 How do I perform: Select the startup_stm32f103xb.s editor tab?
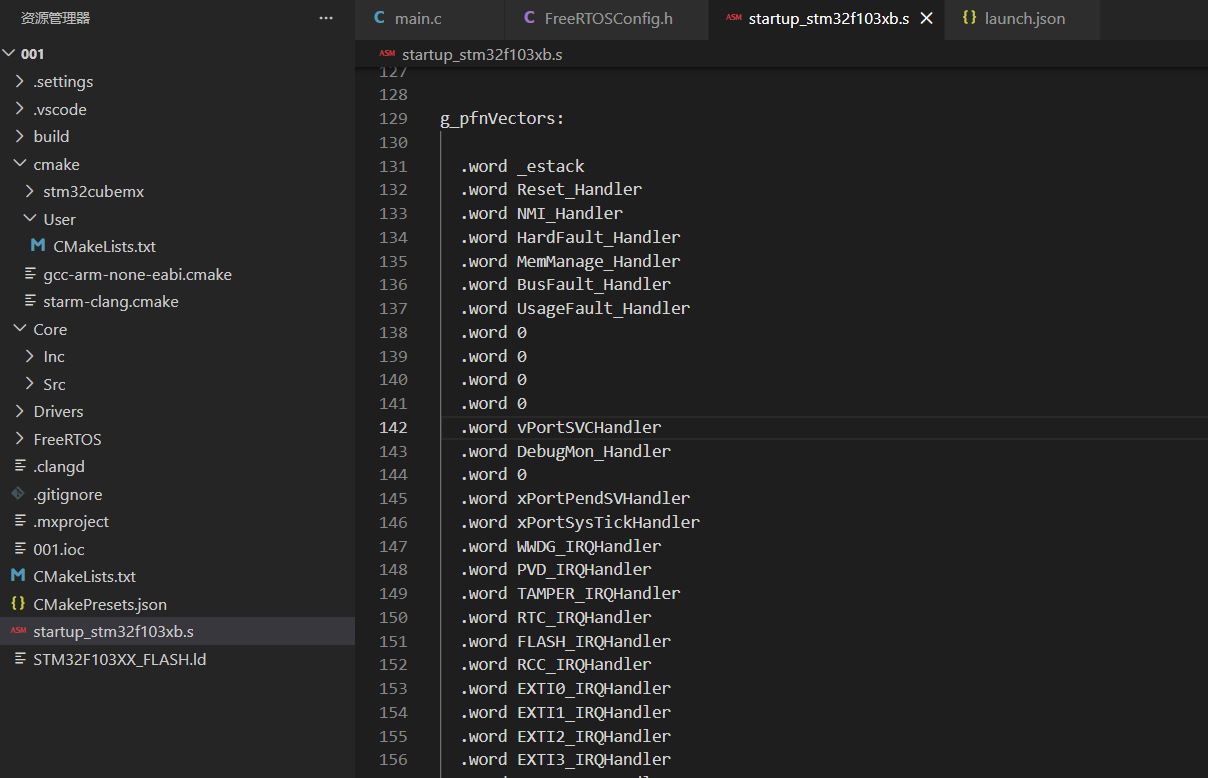tap(828, 18)
